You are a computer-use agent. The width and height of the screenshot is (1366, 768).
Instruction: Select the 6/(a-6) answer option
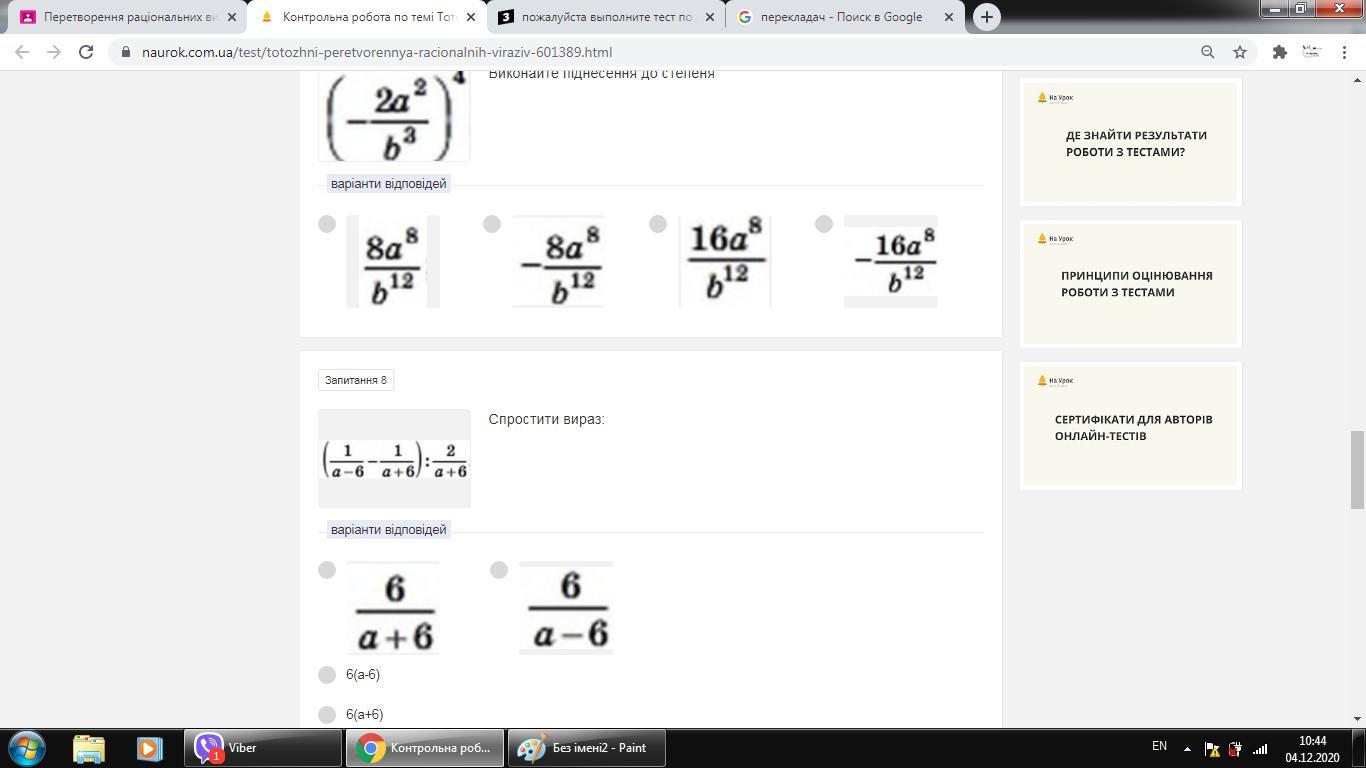(499, 570)
